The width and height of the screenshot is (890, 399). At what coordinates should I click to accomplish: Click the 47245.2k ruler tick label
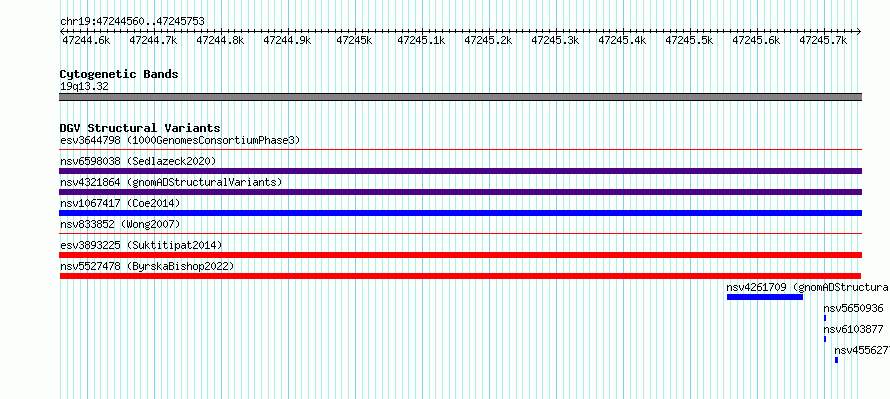click(x=488, y=40)
